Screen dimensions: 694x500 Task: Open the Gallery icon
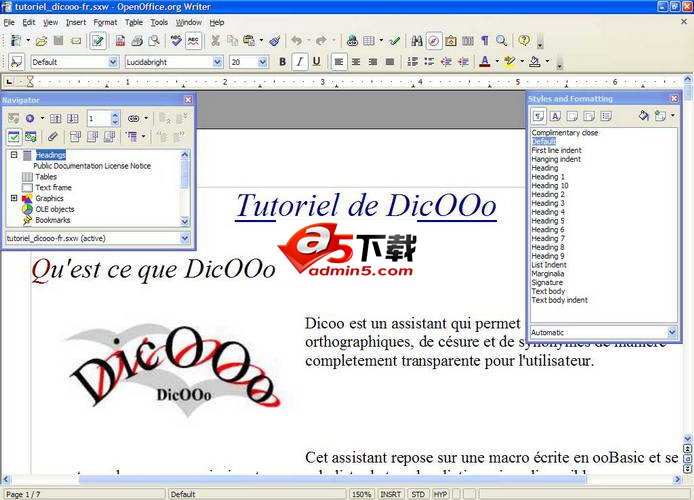451,41
